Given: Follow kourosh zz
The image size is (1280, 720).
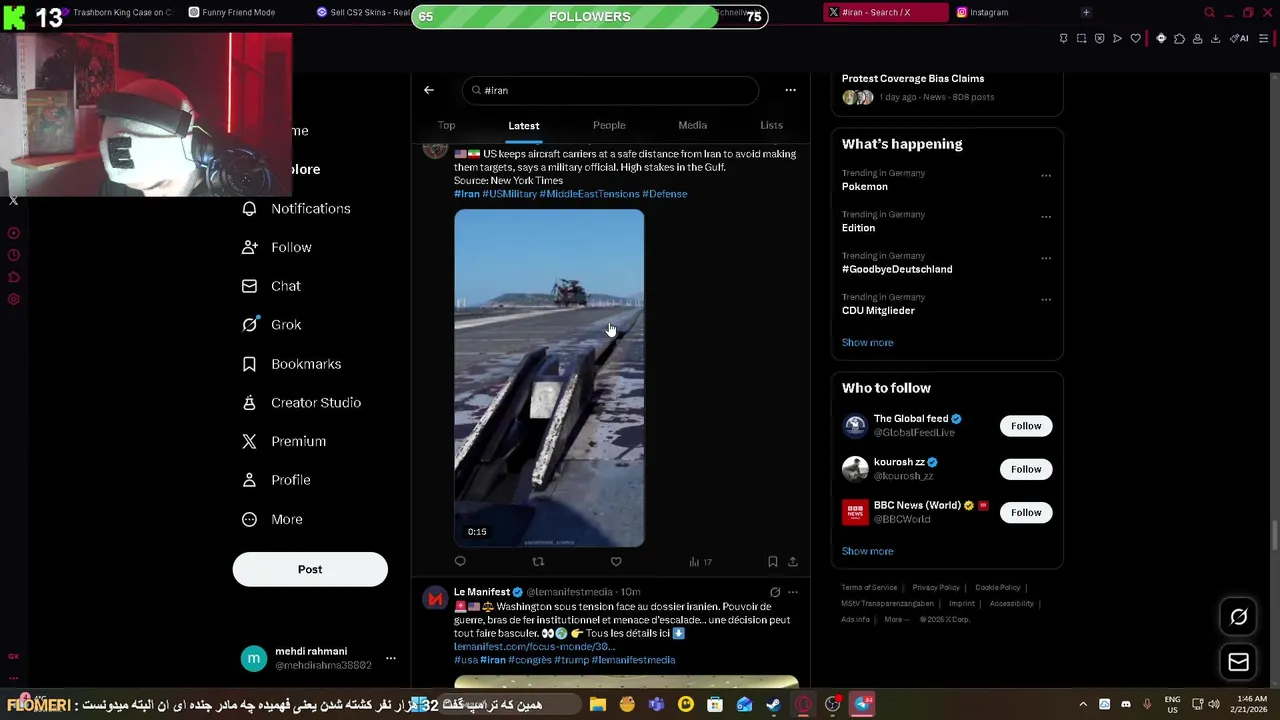Looking at the screenshot, I should click(x=1025, y=469).
